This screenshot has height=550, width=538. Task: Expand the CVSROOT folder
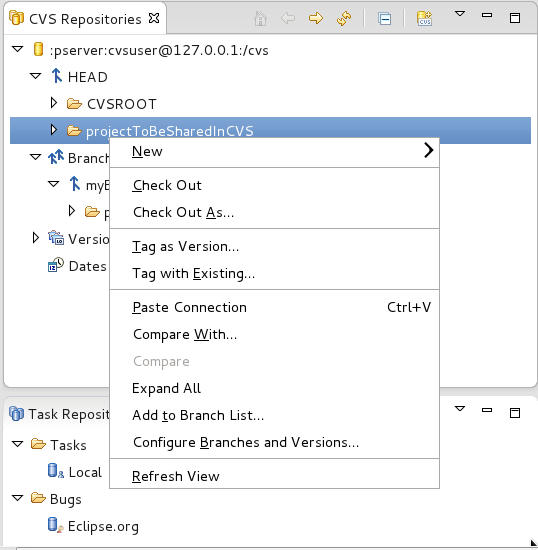coord(54,103)
